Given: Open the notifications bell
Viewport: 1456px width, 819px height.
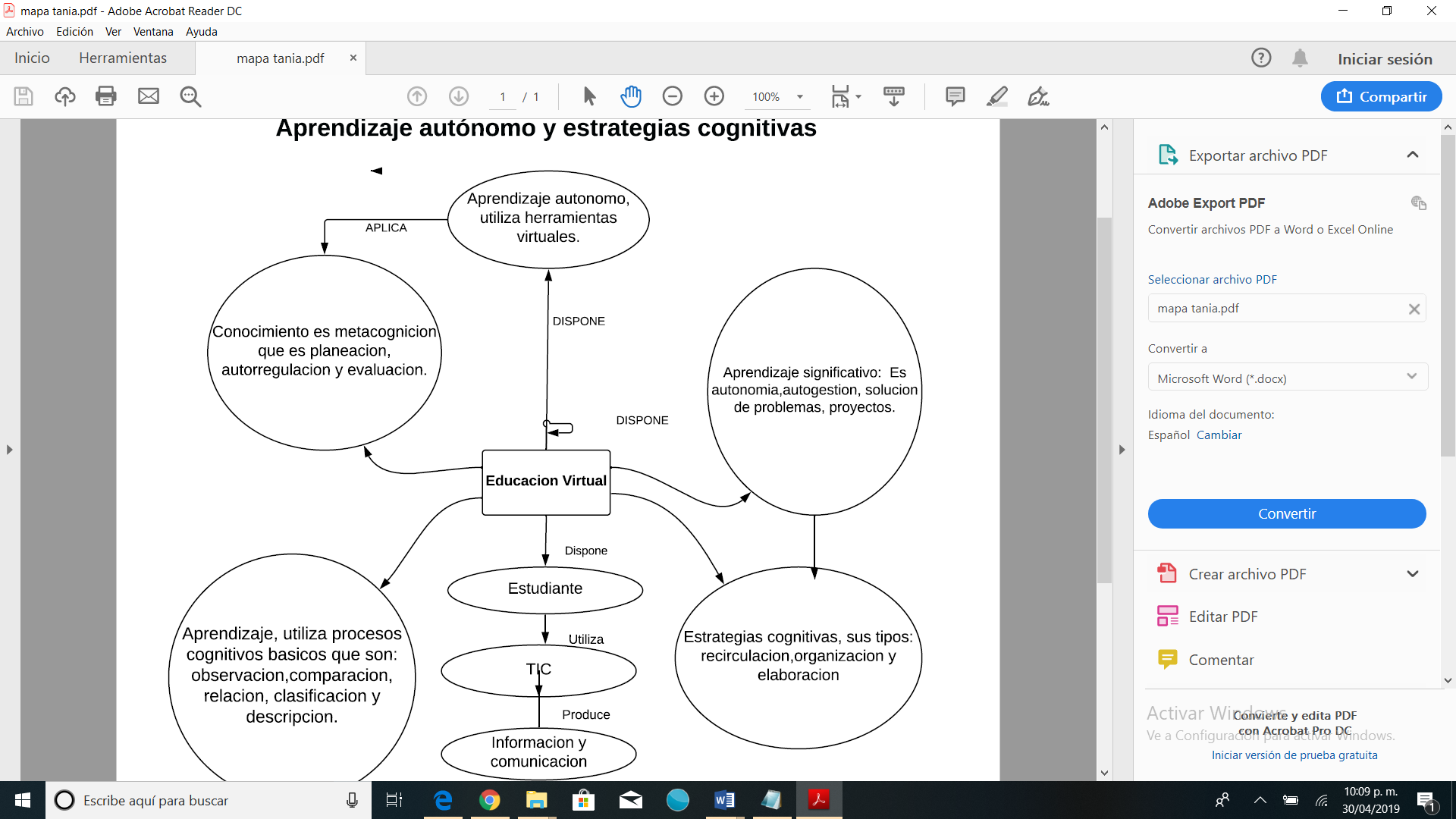Looking at the screenshot, I should (x=1300, y=58).
